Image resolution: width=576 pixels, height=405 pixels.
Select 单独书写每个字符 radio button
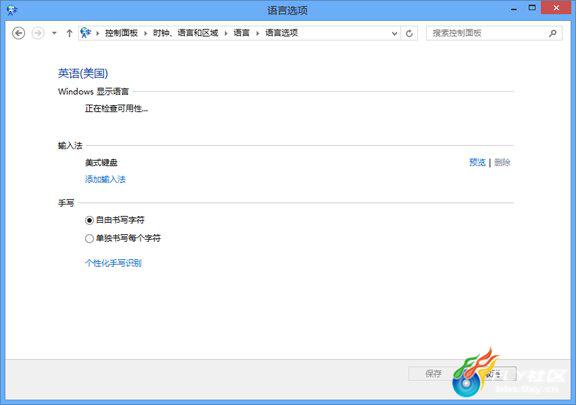click(89, 239)
